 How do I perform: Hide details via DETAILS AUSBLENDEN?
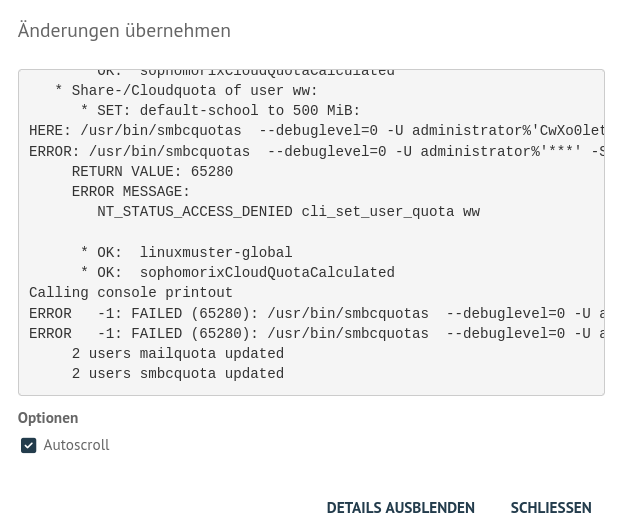tap(401, 508)
